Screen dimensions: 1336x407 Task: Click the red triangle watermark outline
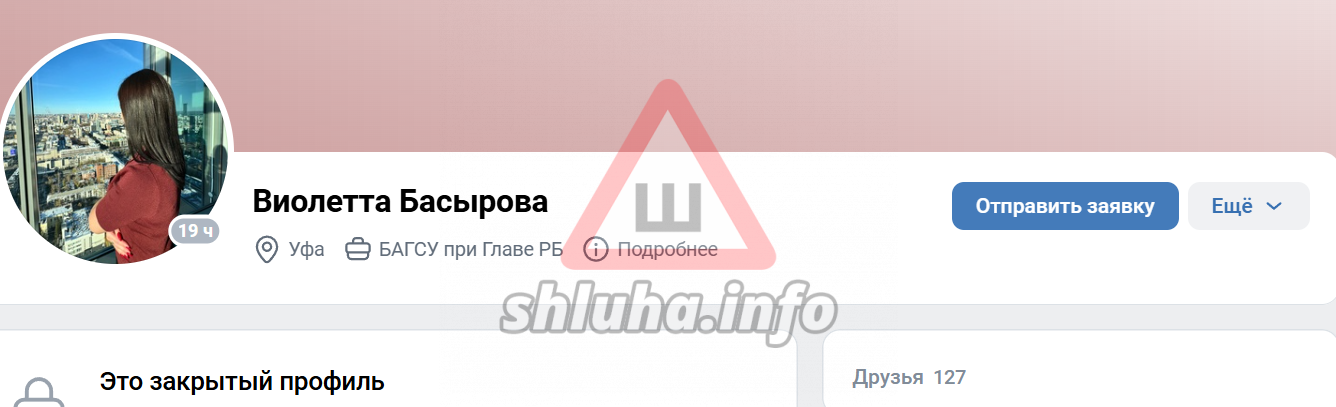(667, 176)
